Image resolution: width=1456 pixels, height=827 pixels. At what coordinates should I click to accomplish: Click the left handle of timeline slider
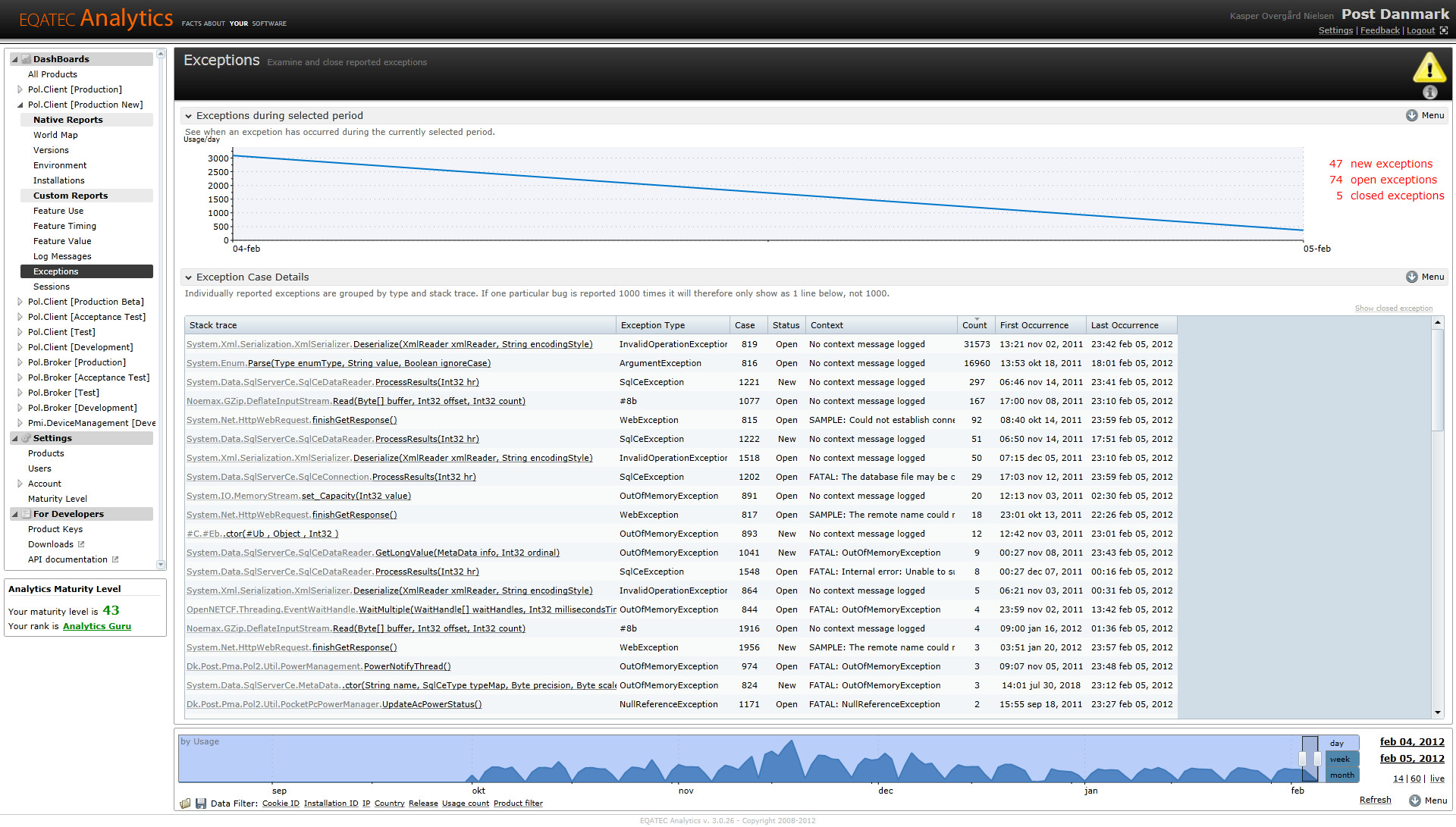click(x=1303, y=759)
